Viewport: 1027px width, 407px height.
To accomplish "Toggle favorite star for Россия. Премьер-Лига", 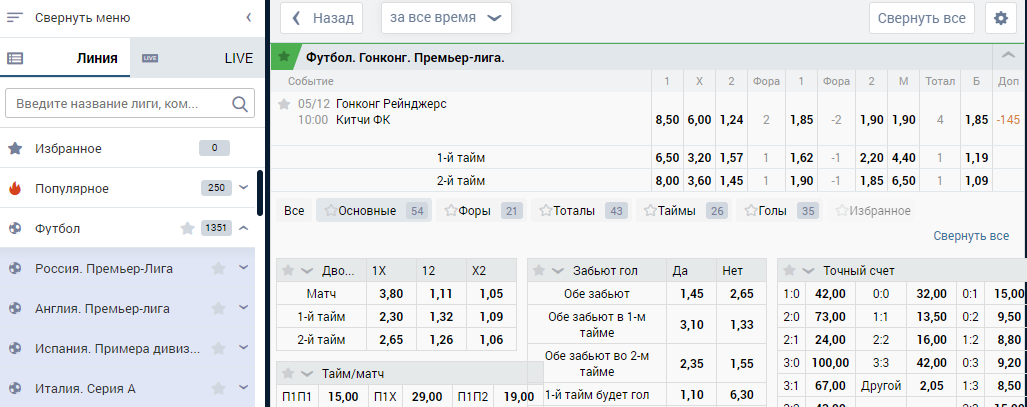I will tap(218, 268).
